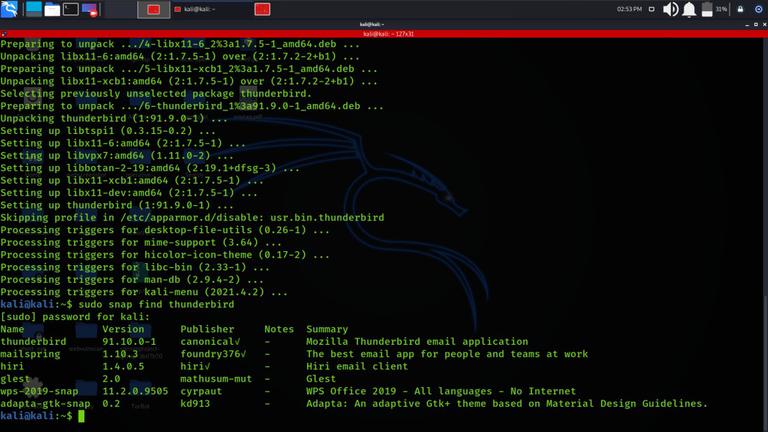Click 'Processing triggers for man-db' line

[x=132, y=280]
